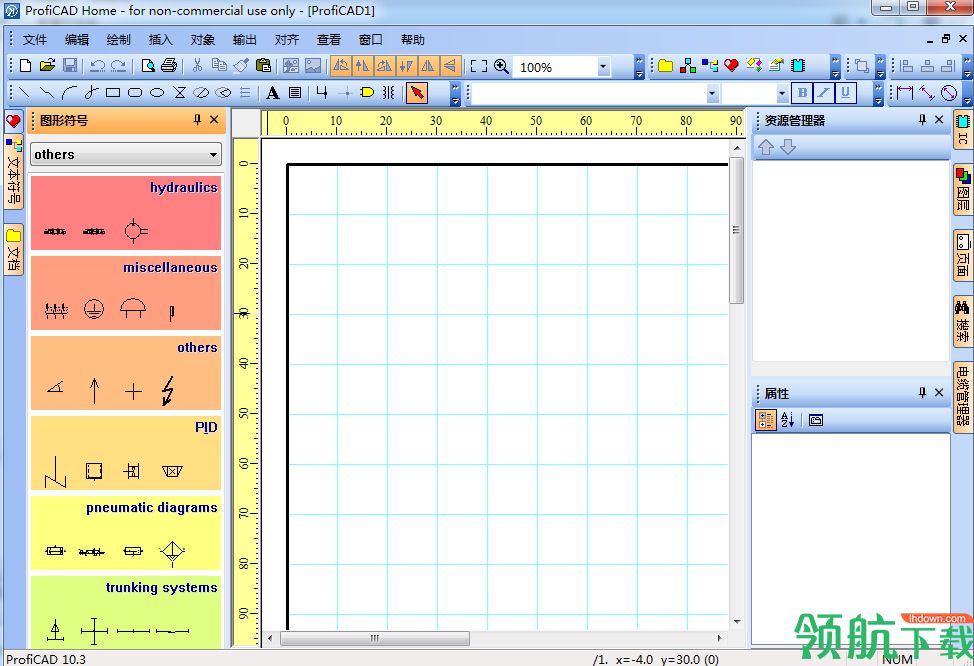Select the yellow logic gate tool
This screenshot has height=666, width=974.
click(367, 93)
